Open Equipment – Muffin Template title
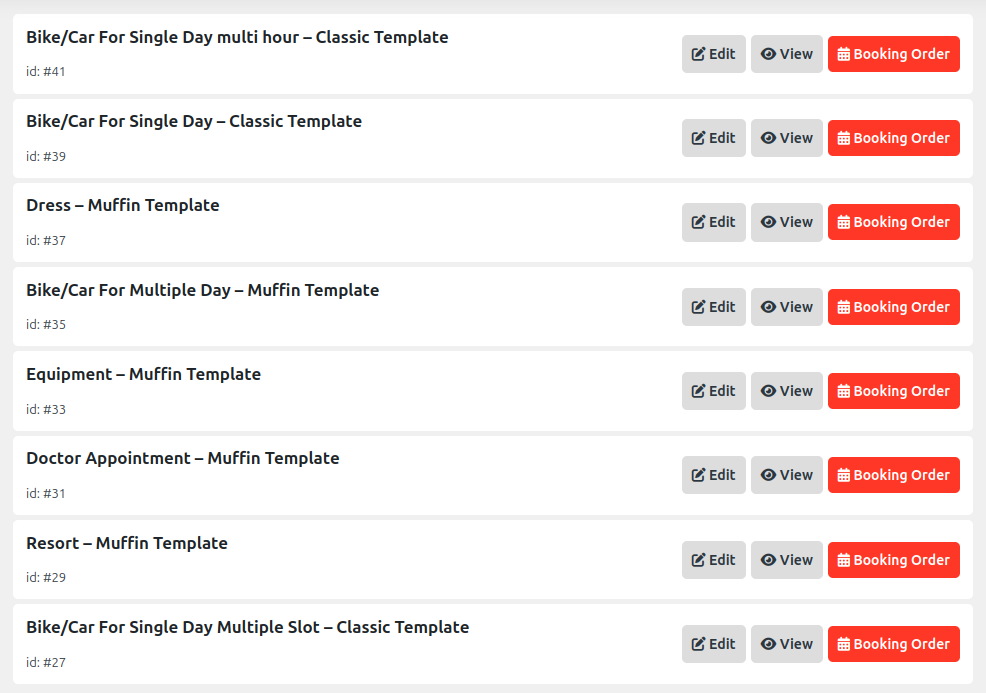This screenshot has height=693, width=986. coord(143,374)
